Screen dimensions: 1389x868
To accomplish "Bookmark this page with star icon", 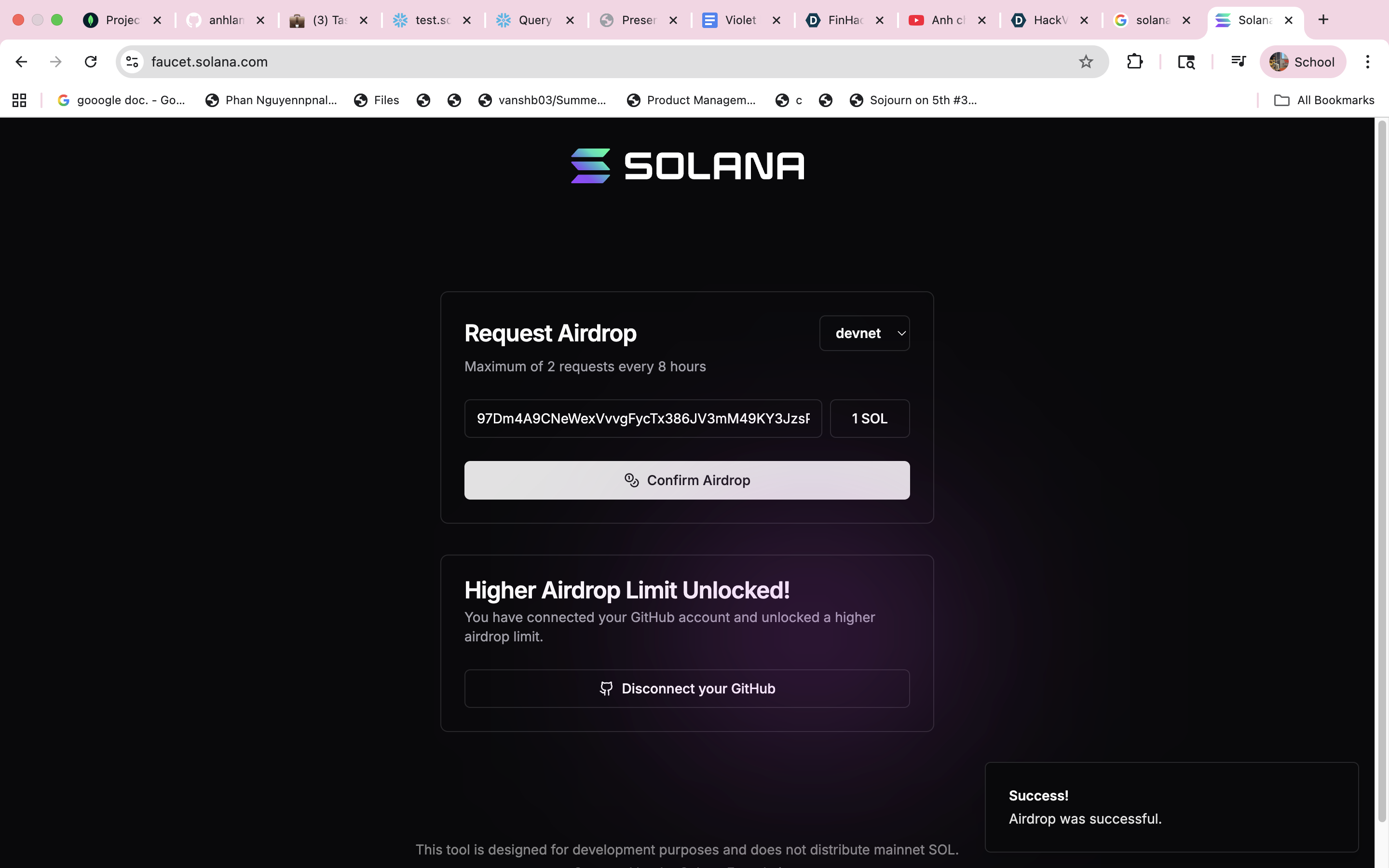I will tap(1085, 61).
